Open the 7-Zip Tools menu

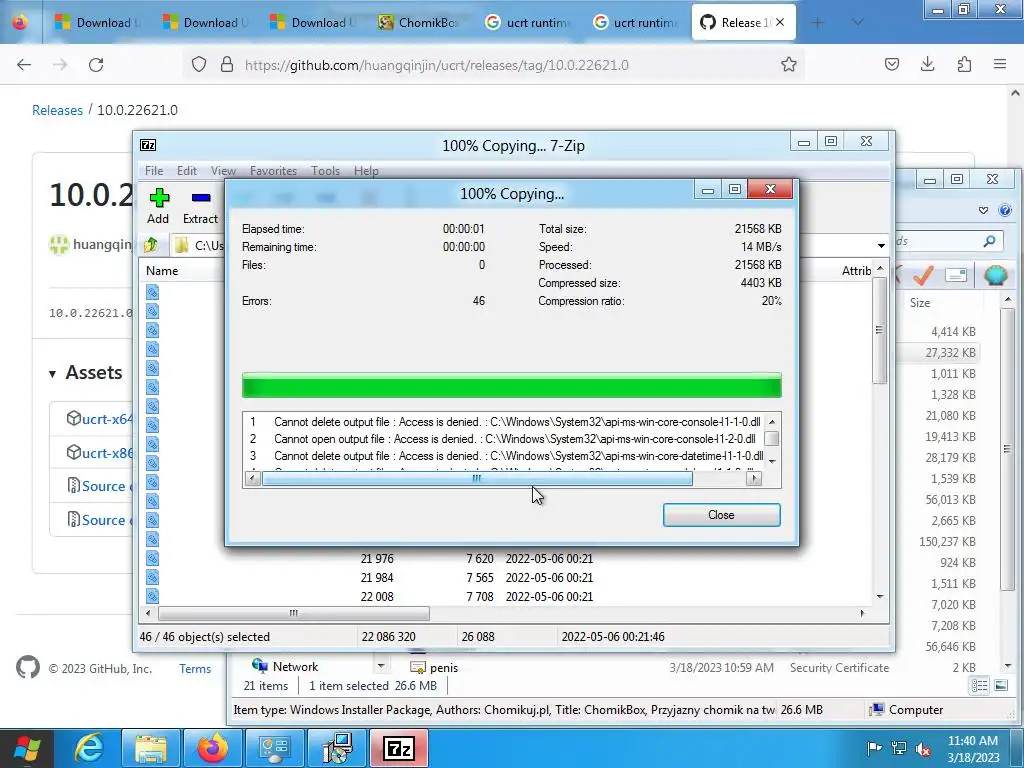pyautogui.click(x=325, y=170)
